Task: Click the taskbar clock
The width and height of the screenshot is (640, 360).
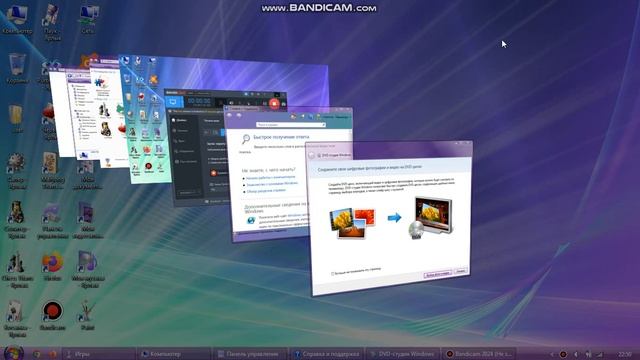Action: [625, 354]
